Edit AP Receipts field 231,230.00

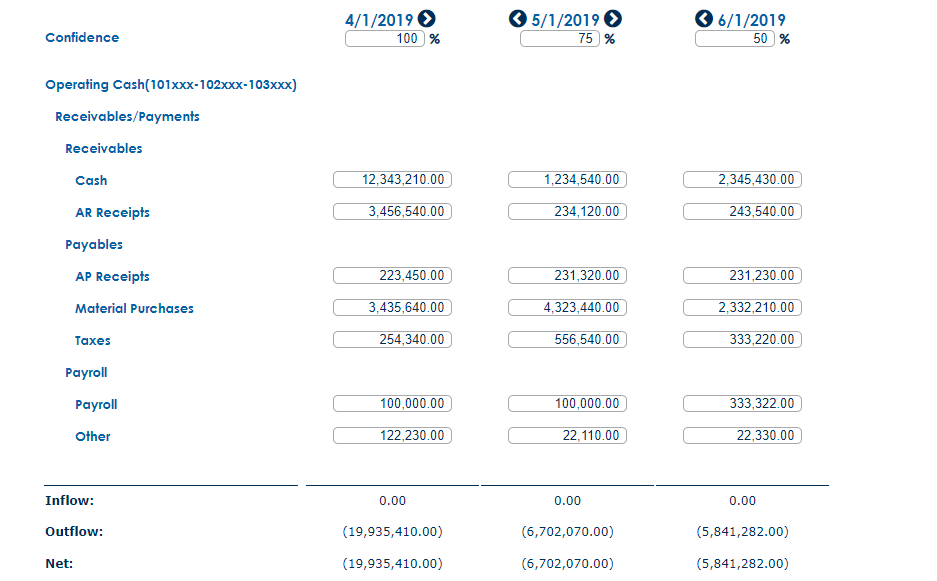743,276
